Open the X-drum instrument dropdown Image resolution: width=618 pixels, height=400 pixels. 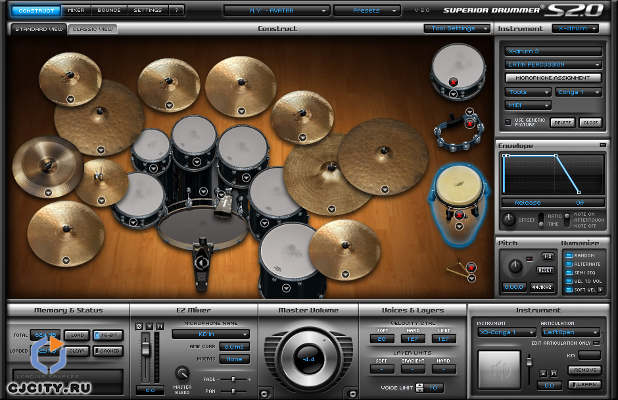click(x=576, y=28)
